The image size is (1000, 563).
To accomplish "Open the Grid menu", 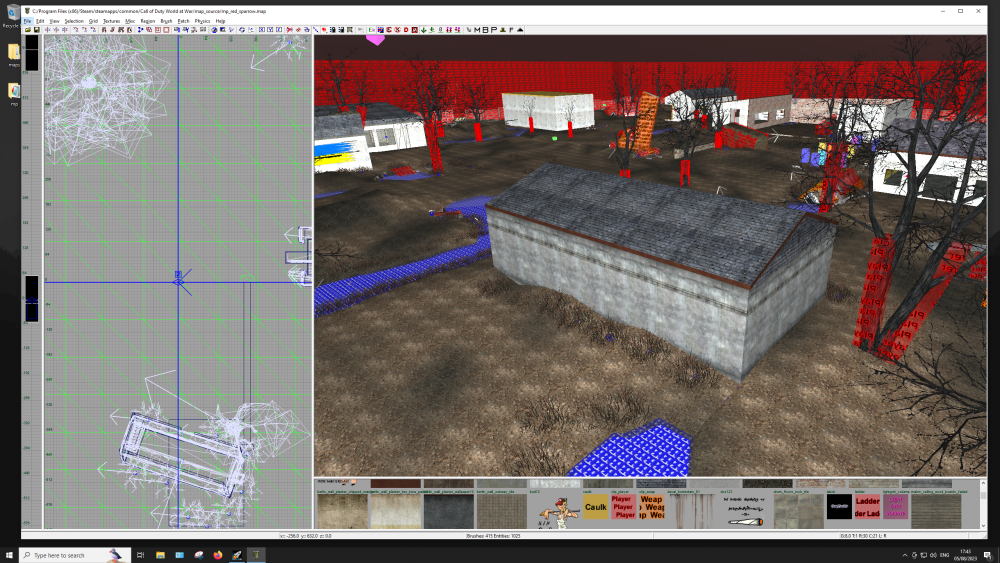I will coord(93,21).
